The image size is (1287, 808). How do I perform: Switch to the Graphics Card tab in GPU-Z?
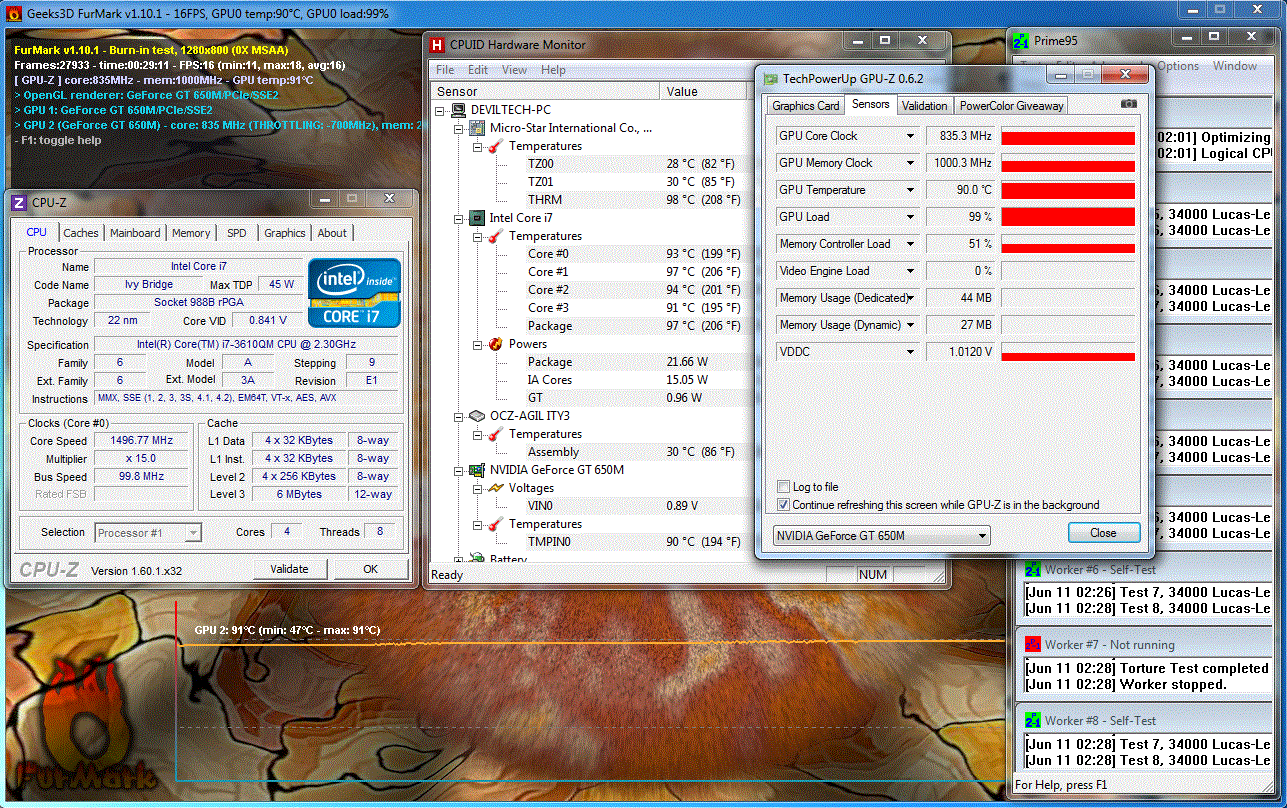pyautogui.click(x=805, y=105)
